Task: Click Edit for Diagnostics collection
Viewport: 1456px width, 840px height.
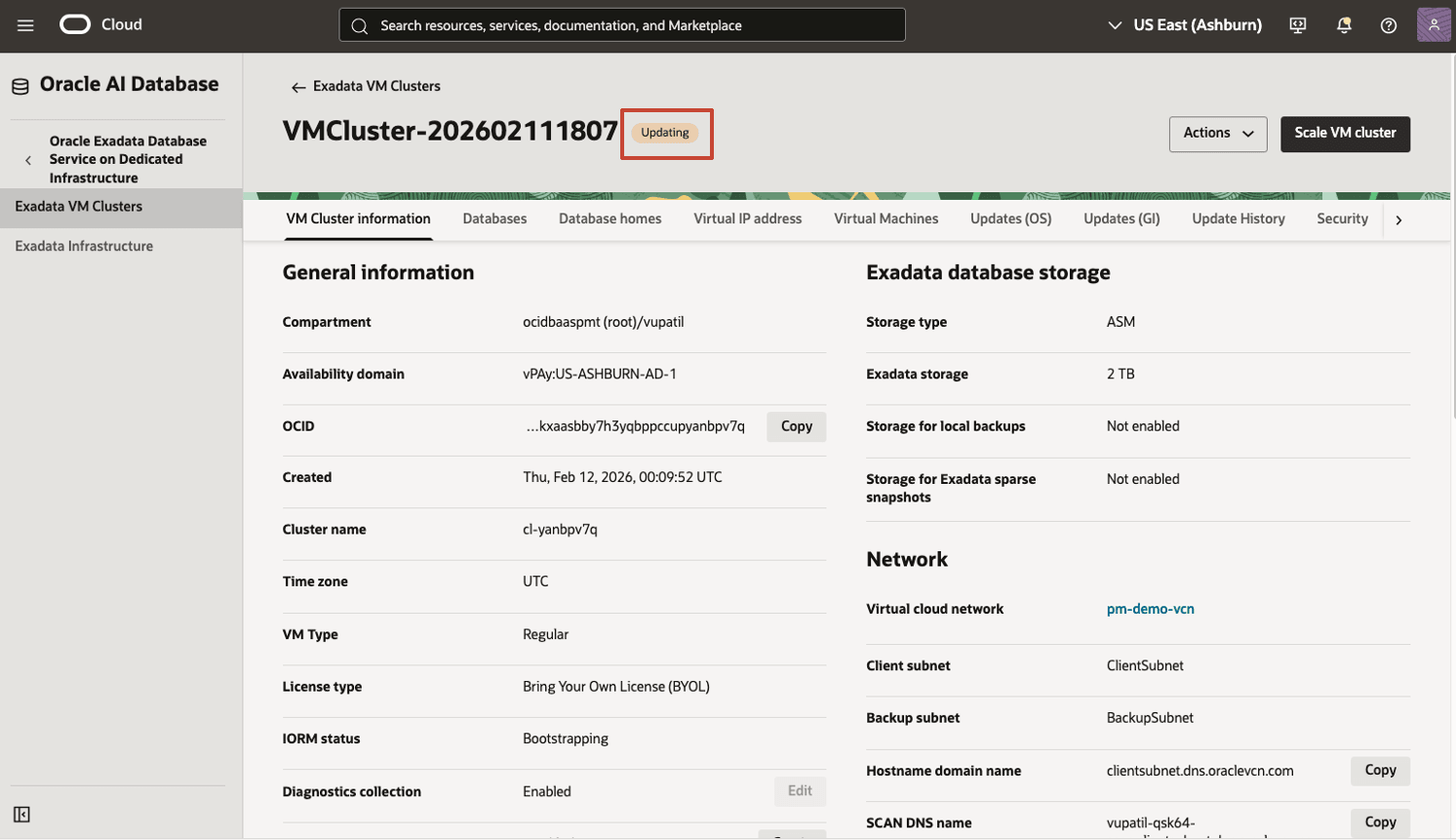Action: [x=800, y=791]
